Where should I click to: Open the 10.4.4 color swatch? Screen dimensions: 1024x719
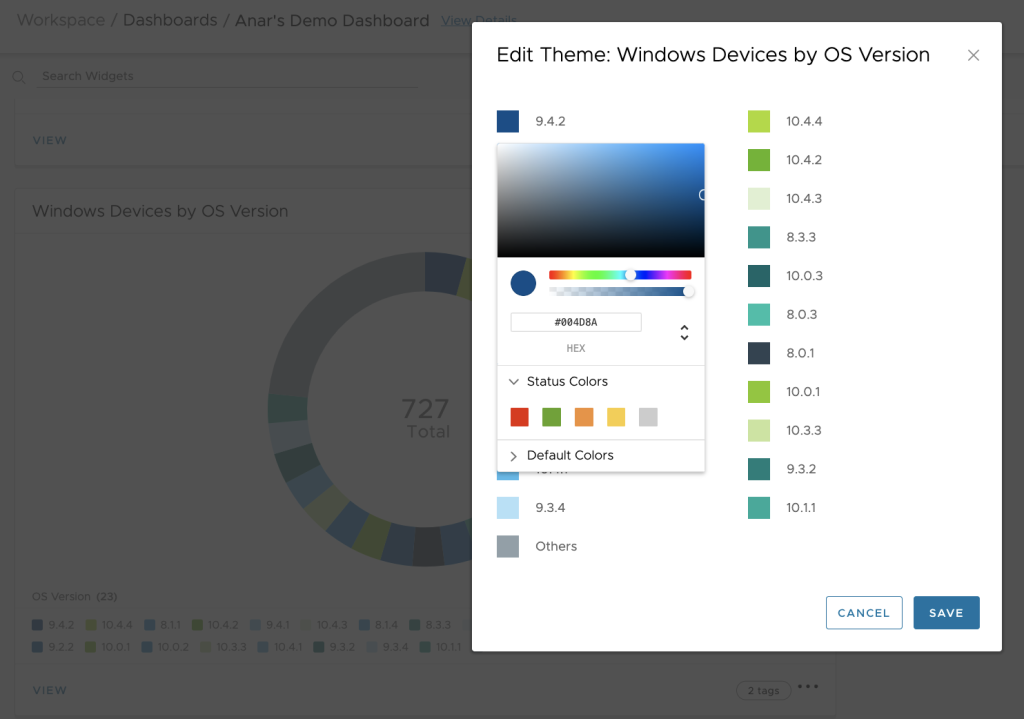(x=759, y=121)
